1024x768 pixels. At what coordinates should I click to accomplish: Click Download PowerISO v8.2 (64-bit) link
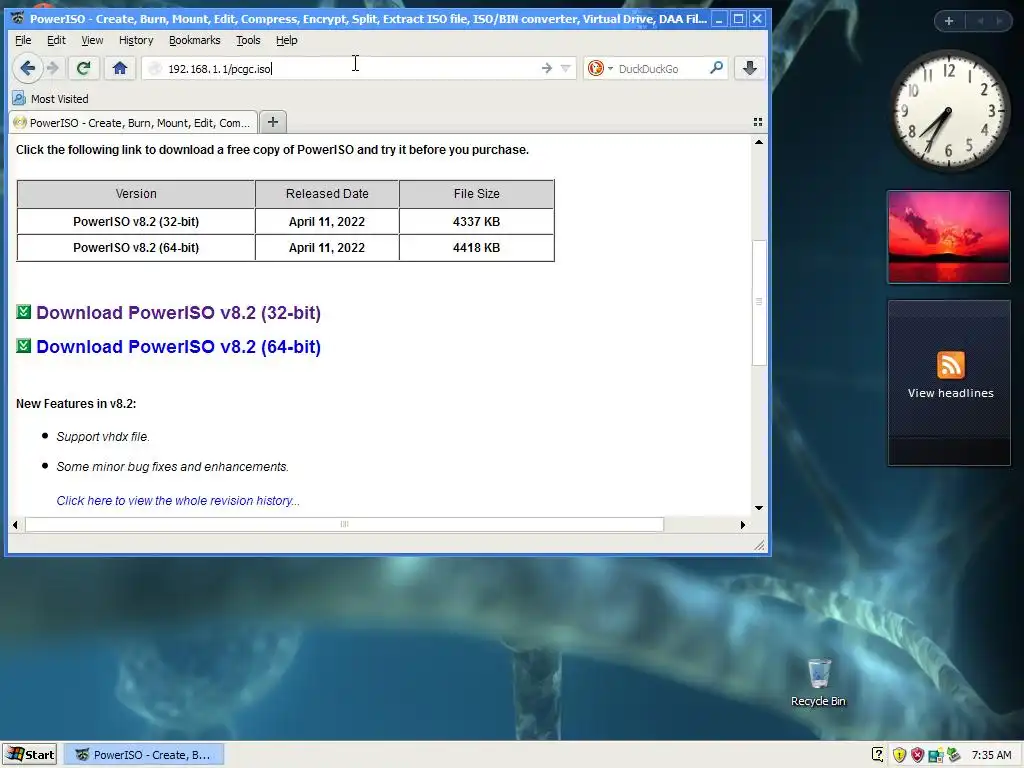178,346
